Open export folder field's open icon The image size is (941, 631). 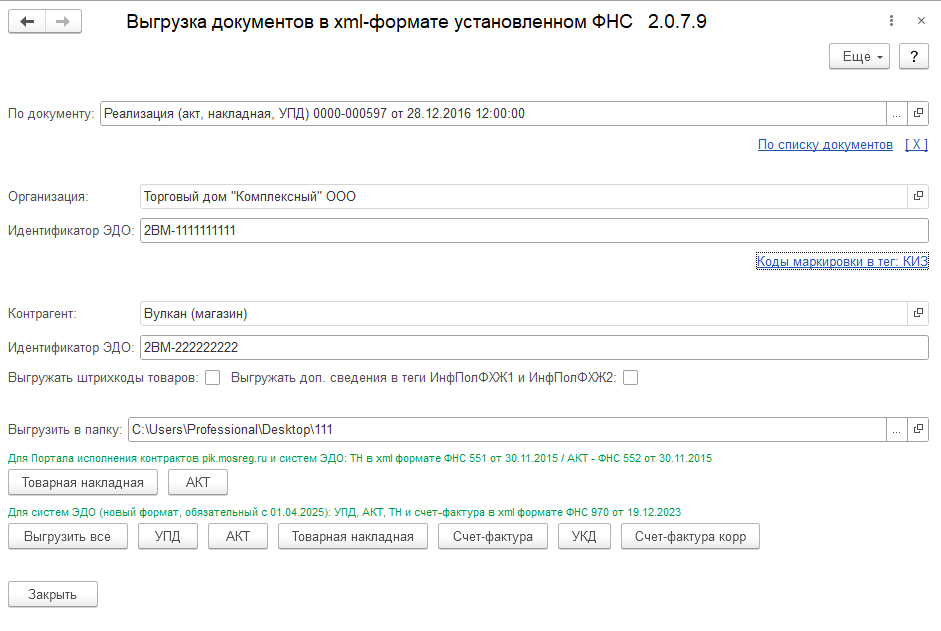pos(918,429)
